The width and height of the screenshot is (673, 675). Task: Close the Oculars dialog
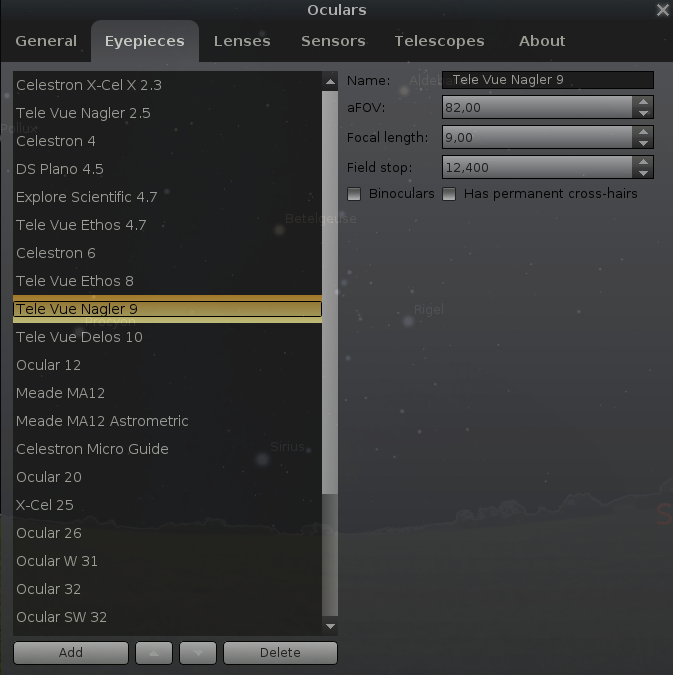coord(663,10)
